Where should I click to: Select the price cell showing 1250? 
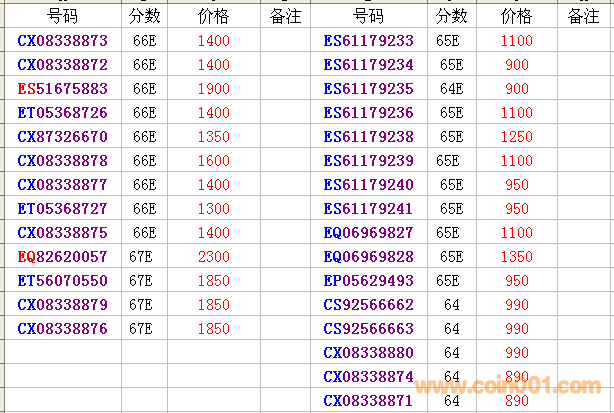pos(516,136)
